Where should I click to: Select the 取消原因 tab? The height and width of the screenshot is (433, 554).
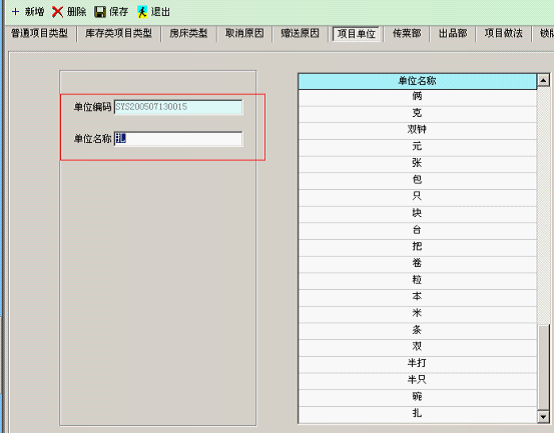(244, 33)
